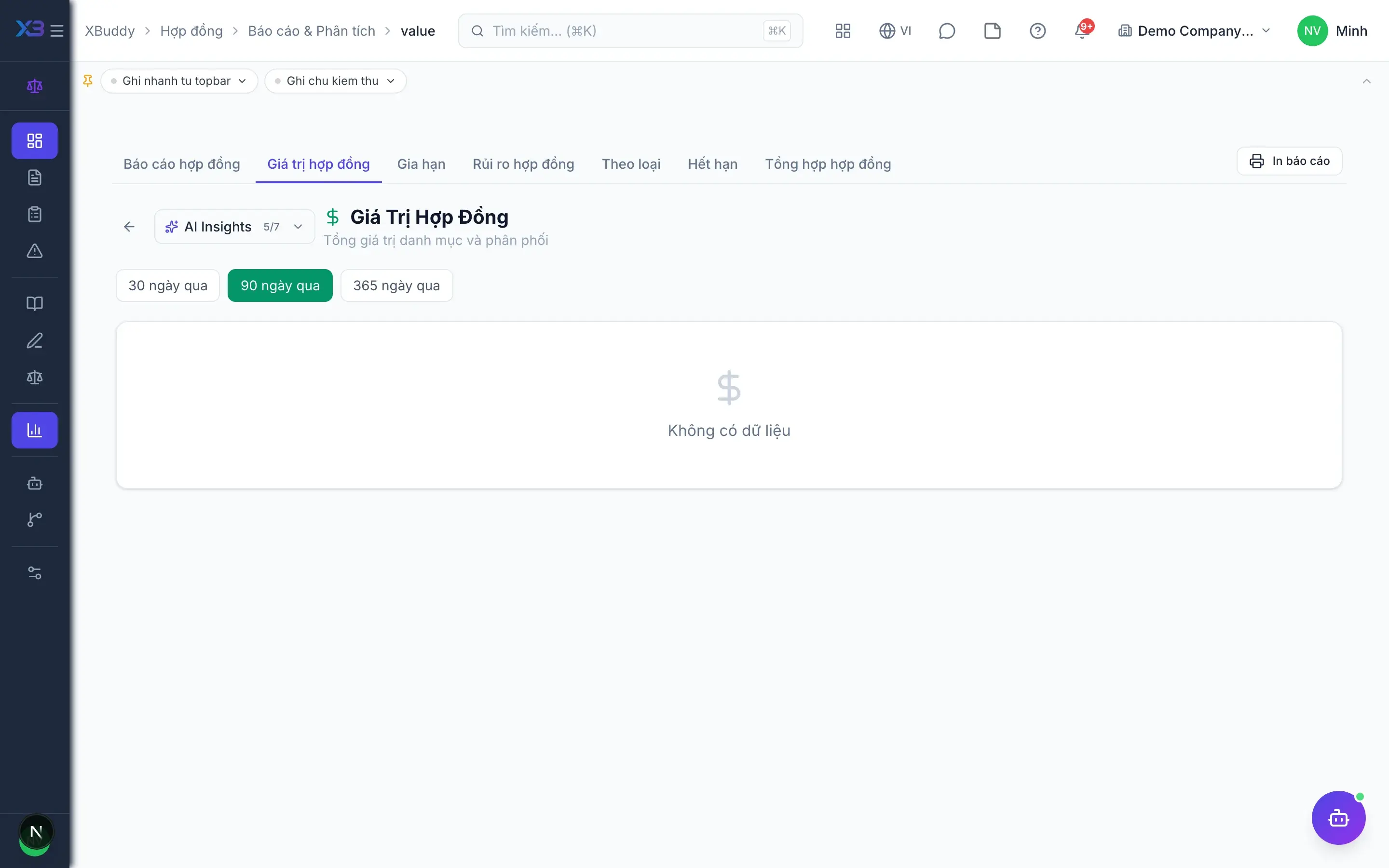This screenshot has width=1389, height=868.
Task: Switch to Báo cáo hợp đồng tab
Action: pyautogui.click(x=181, y=164)
